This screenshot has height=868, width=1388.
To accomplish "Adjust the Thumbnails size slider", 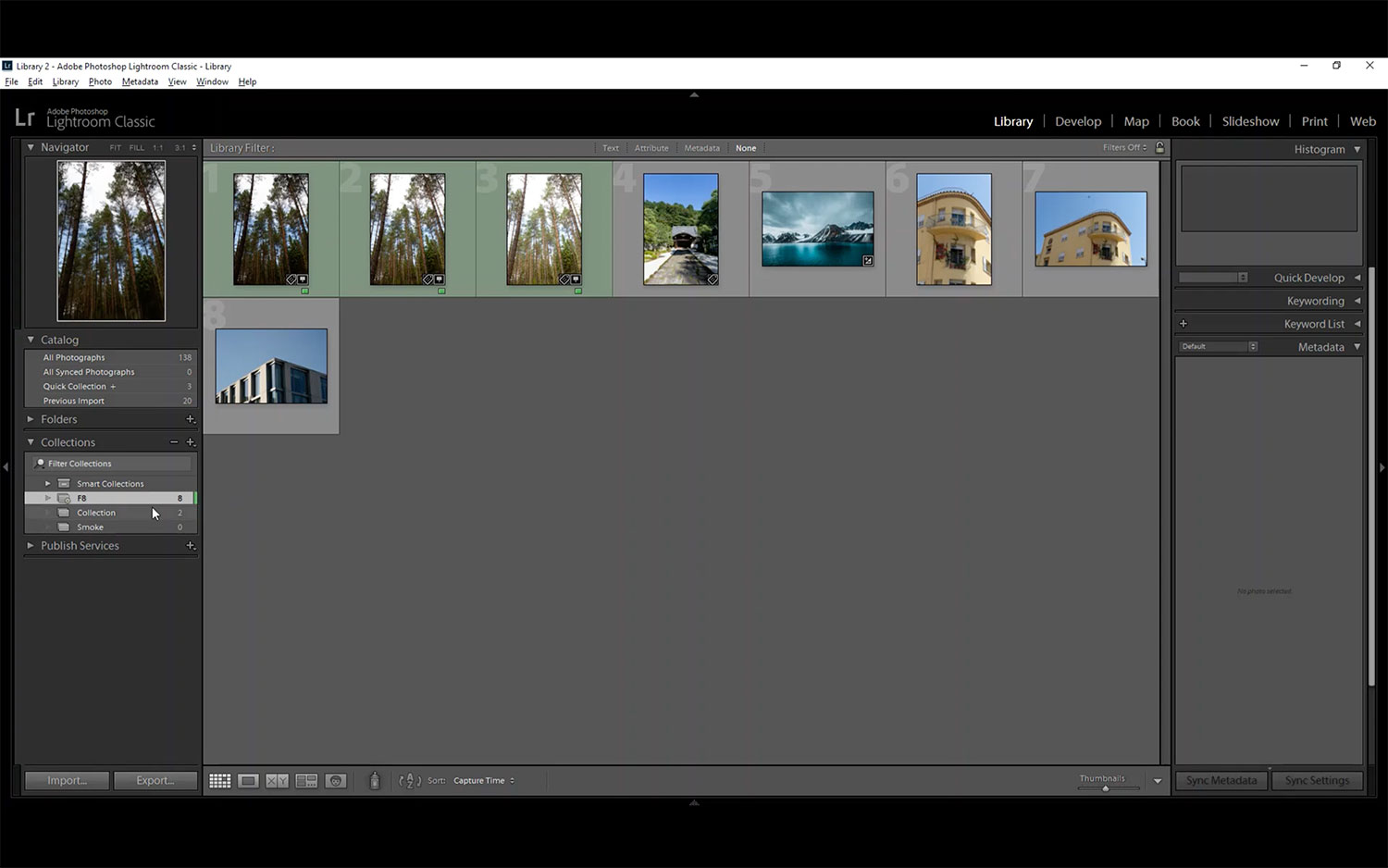I will (x=1105, y=788).
